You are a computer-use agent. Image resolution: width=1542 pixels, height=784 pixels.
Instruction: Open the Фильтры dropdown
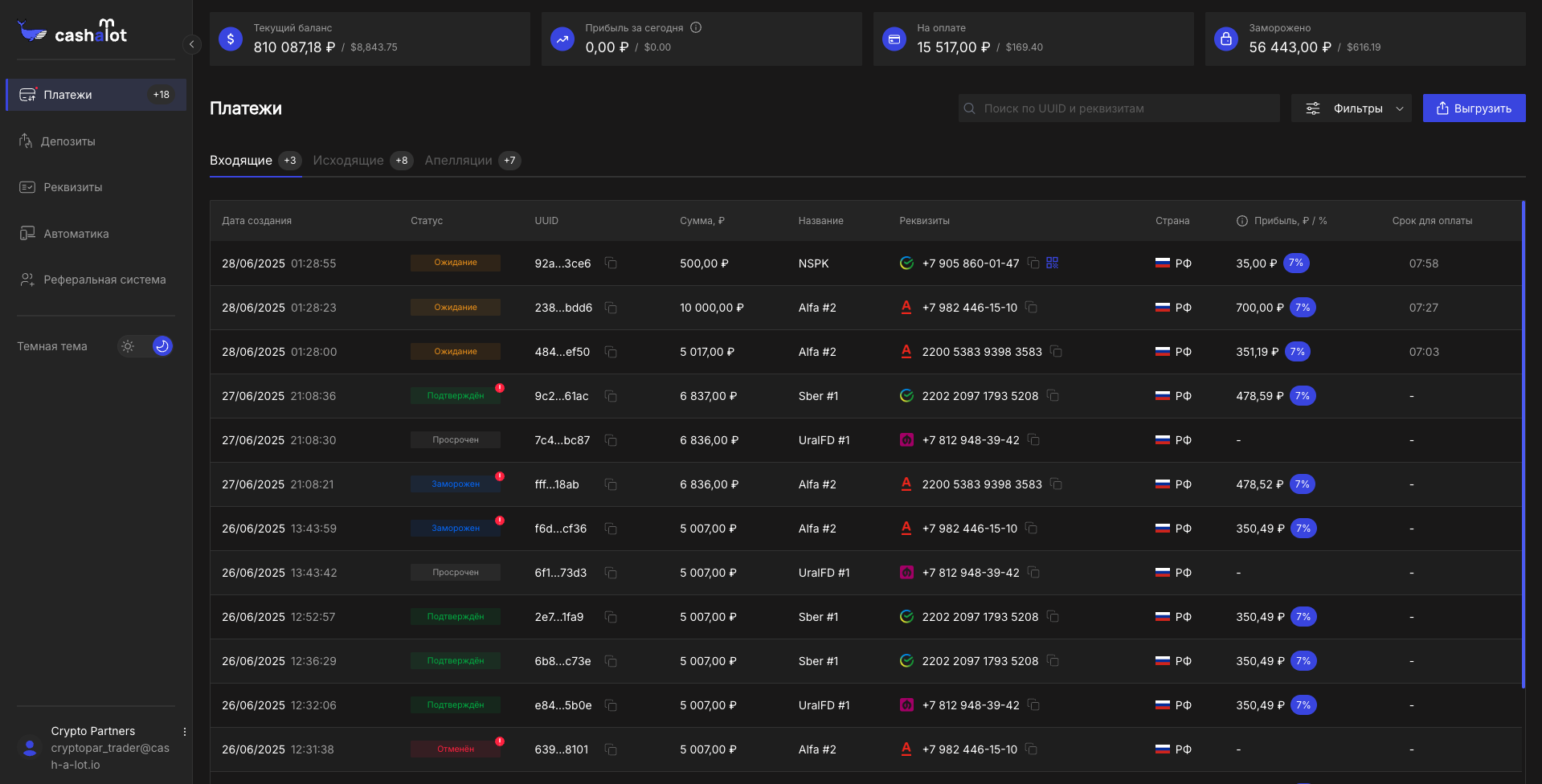[x=1352, y=108]
